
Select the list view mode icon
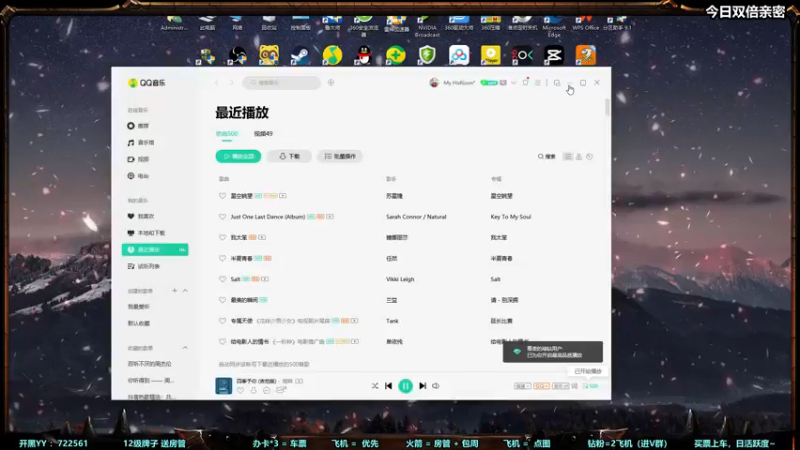(568, 157)
